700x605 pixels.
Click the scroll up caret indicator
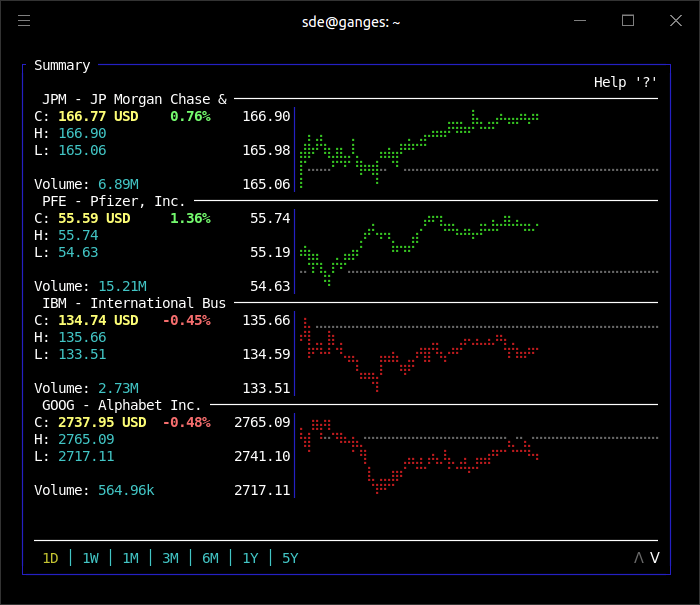639,558
